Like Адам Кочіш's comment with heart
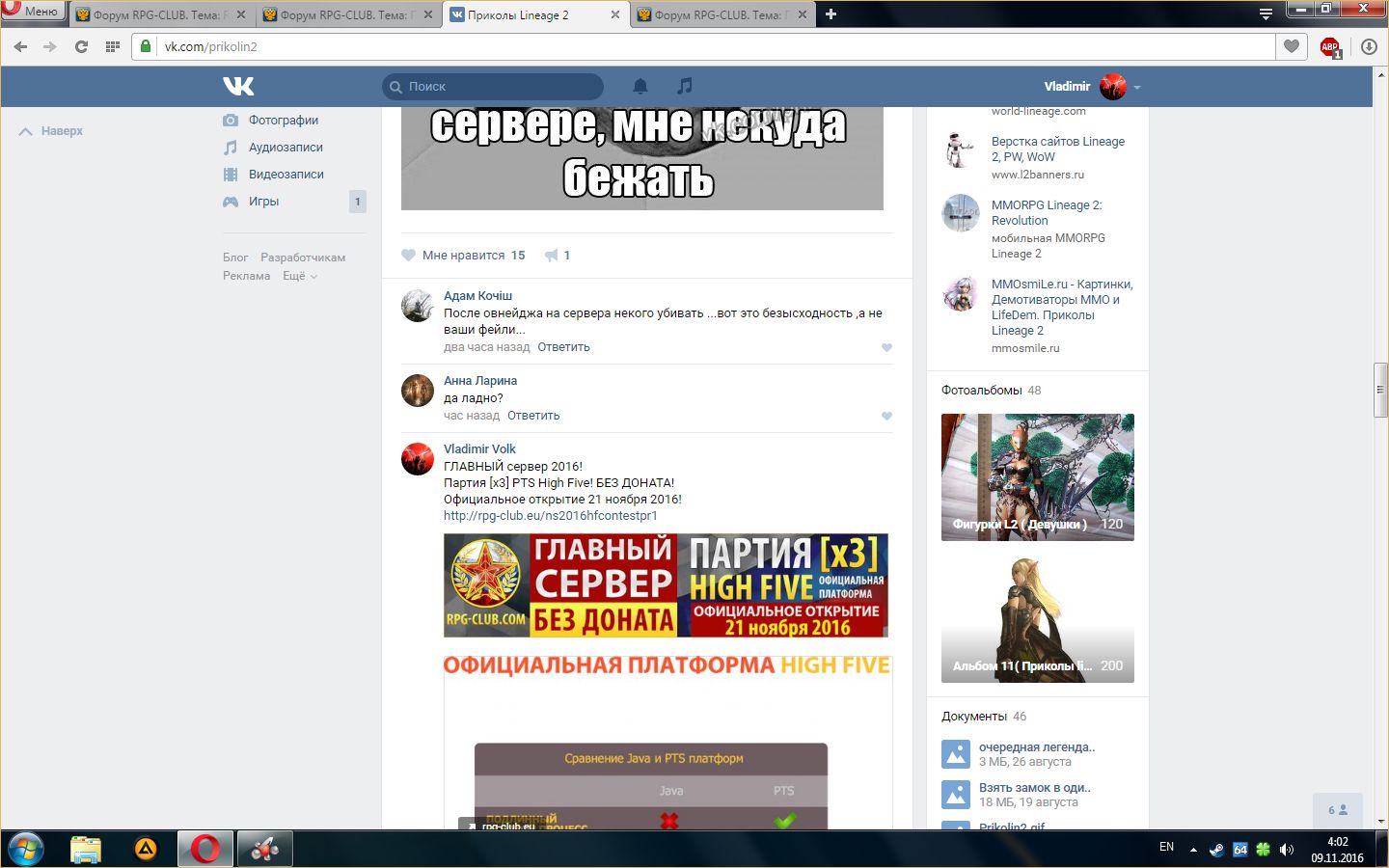This screenshot has height=868, width=1389. [x=886, y=347]
